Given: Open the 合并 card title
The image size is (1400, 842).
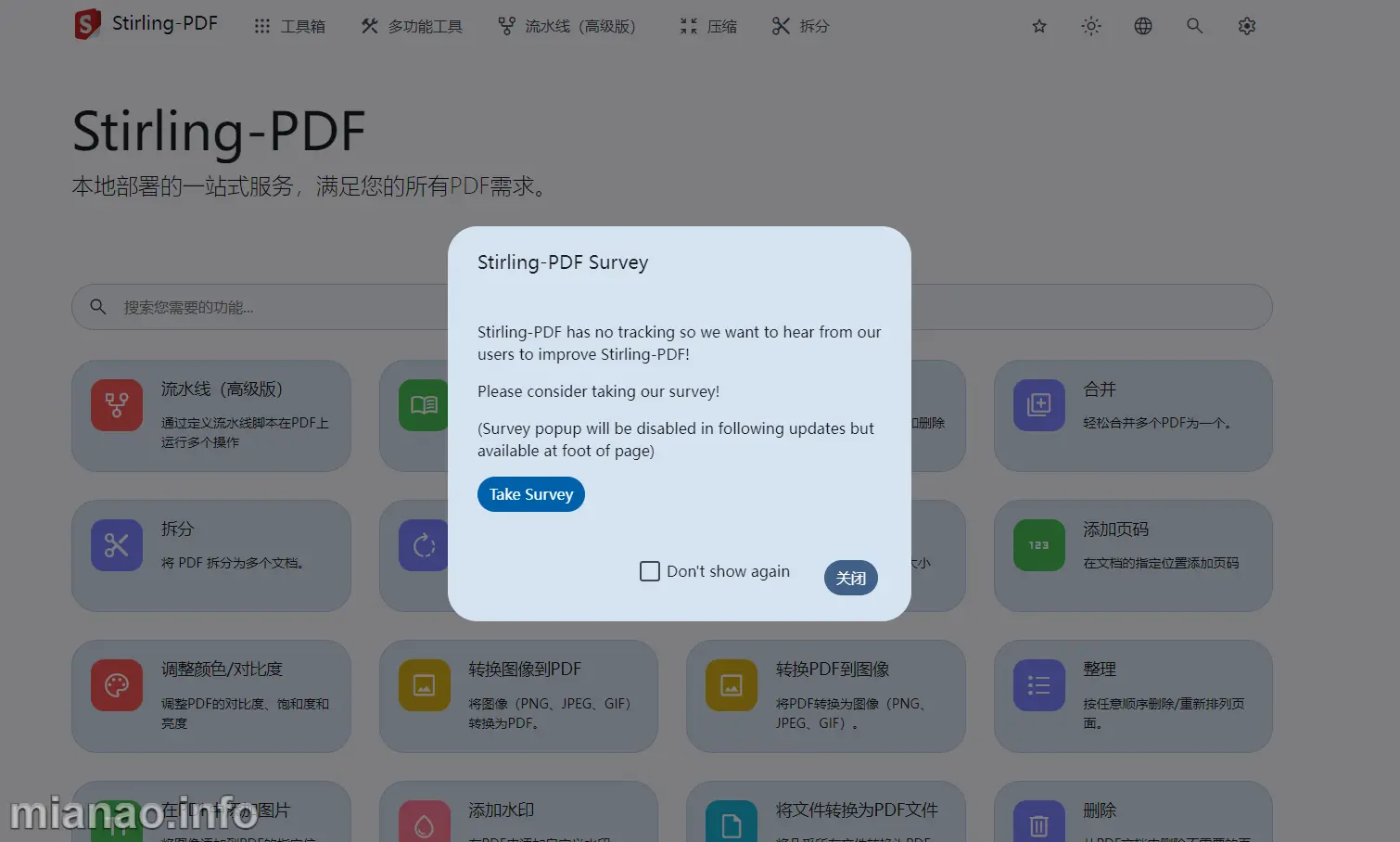Looking at the screenshot, I should coord(1100,389).
